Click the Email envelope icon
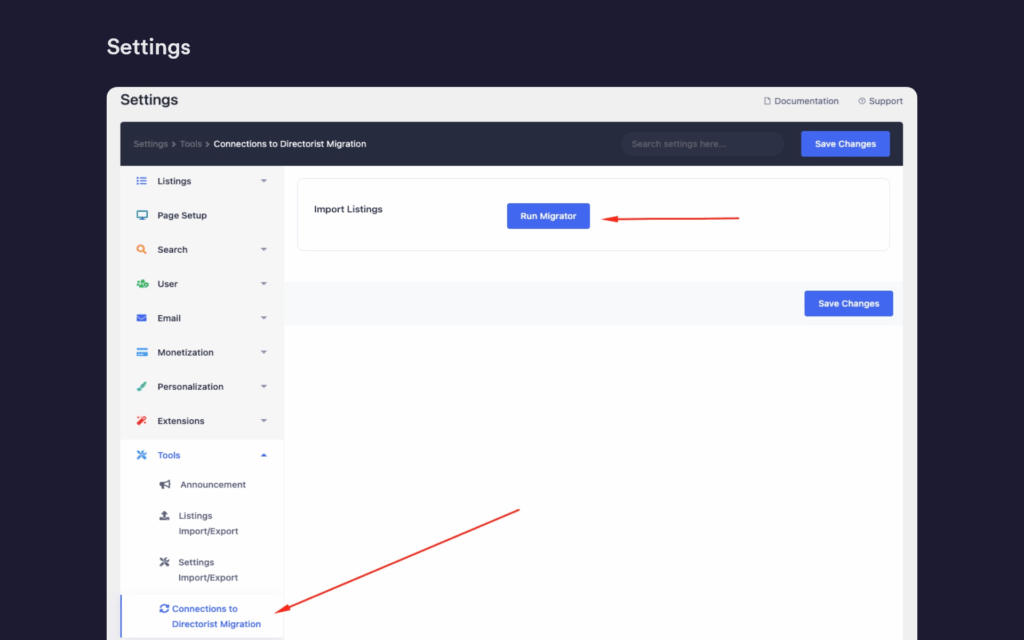Image resolution: width=1024 pixels, height=640 pixels. click(x=141, y=318)
